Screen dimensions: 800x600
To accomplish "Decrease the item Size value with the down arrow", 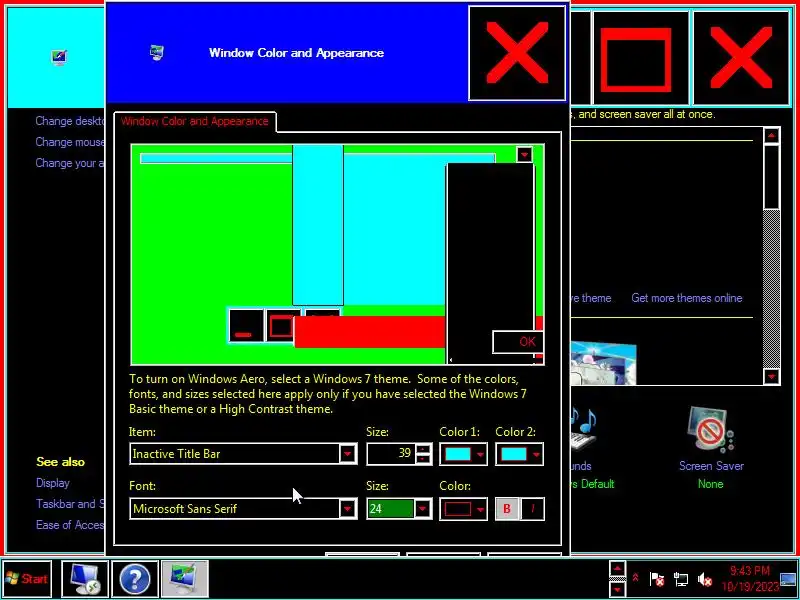I will [x=423, y=459].
